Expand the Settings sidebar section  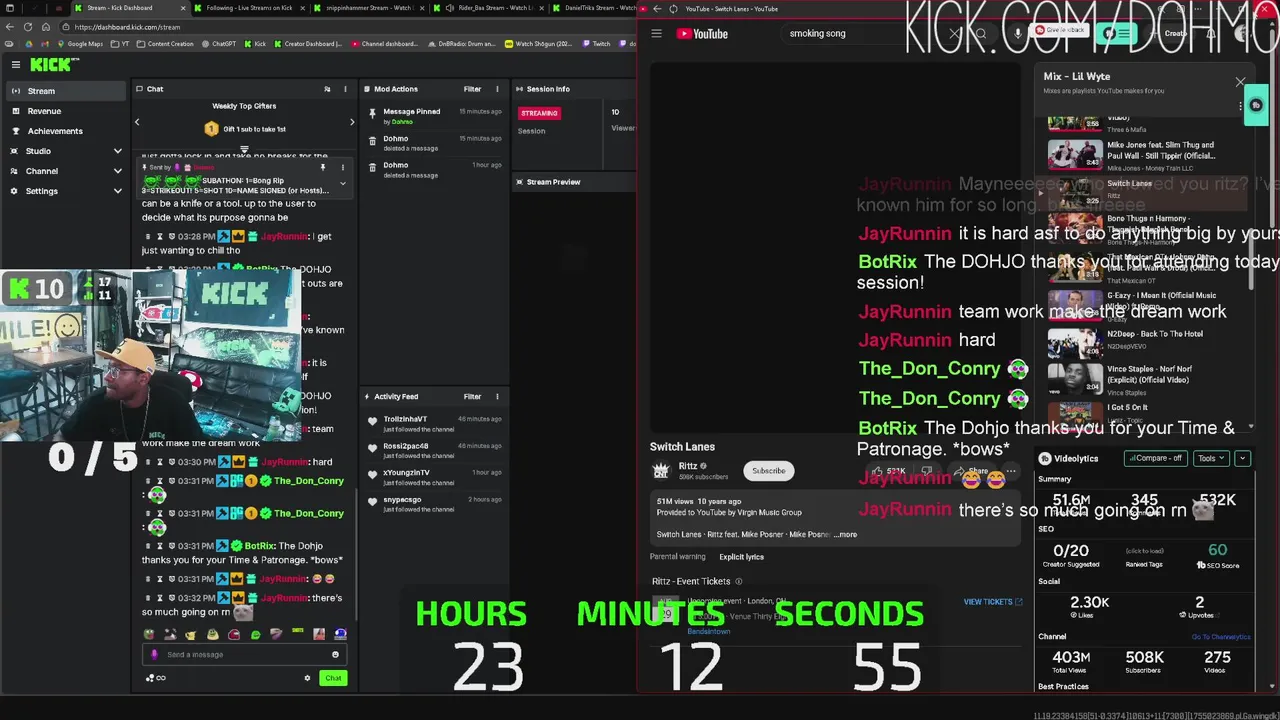click(65, 191)
